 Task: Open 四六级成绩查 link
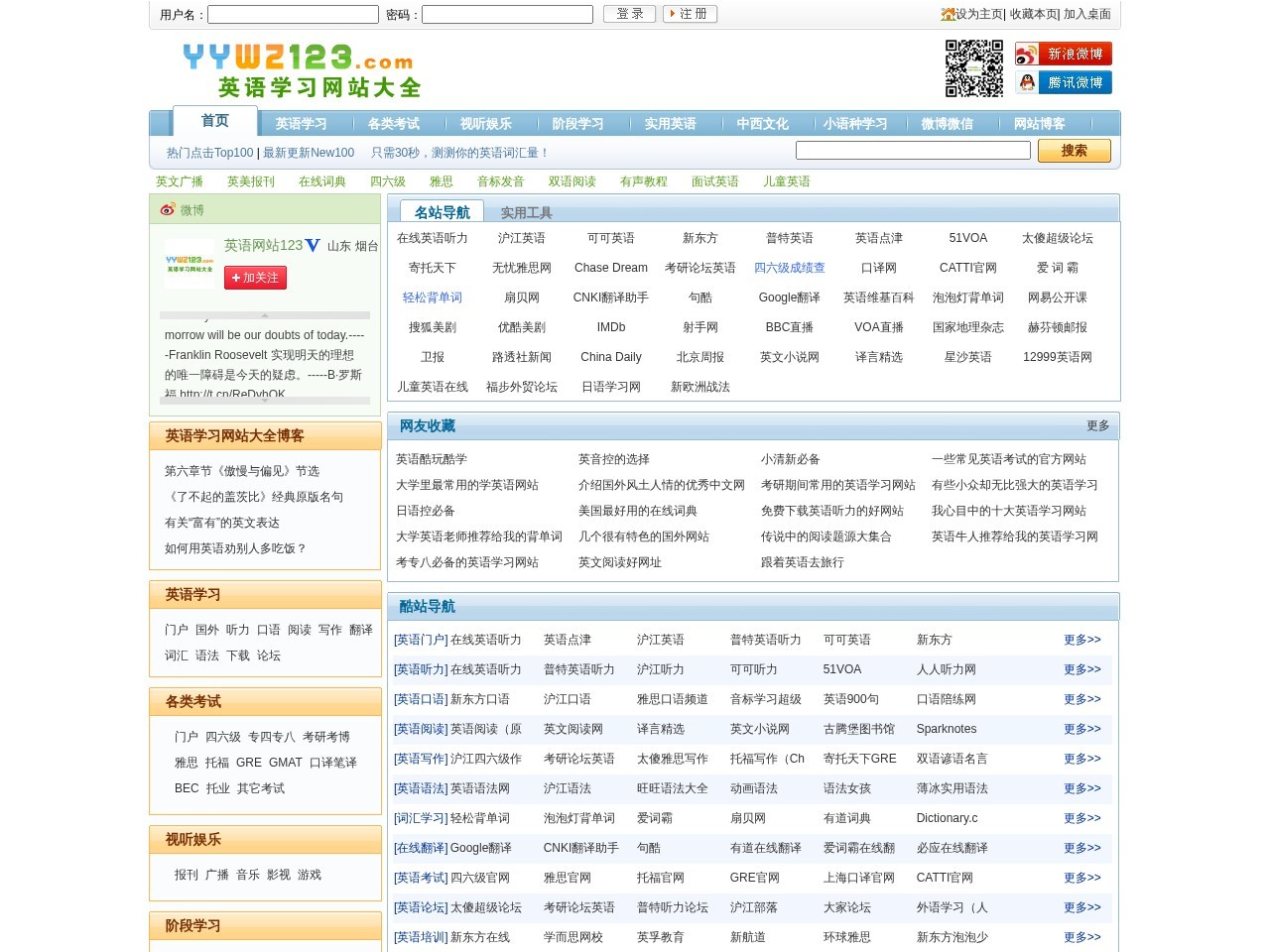(790, 268)
